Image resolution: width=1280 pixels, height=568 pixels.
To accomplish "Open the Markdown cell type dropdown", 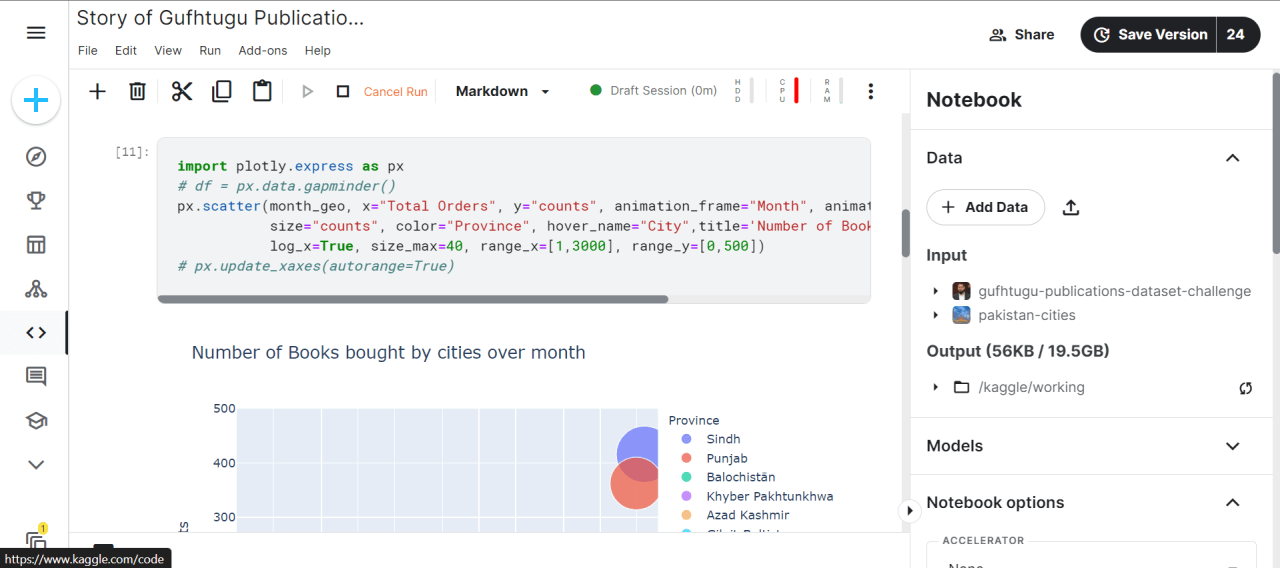I will point(503,91).
